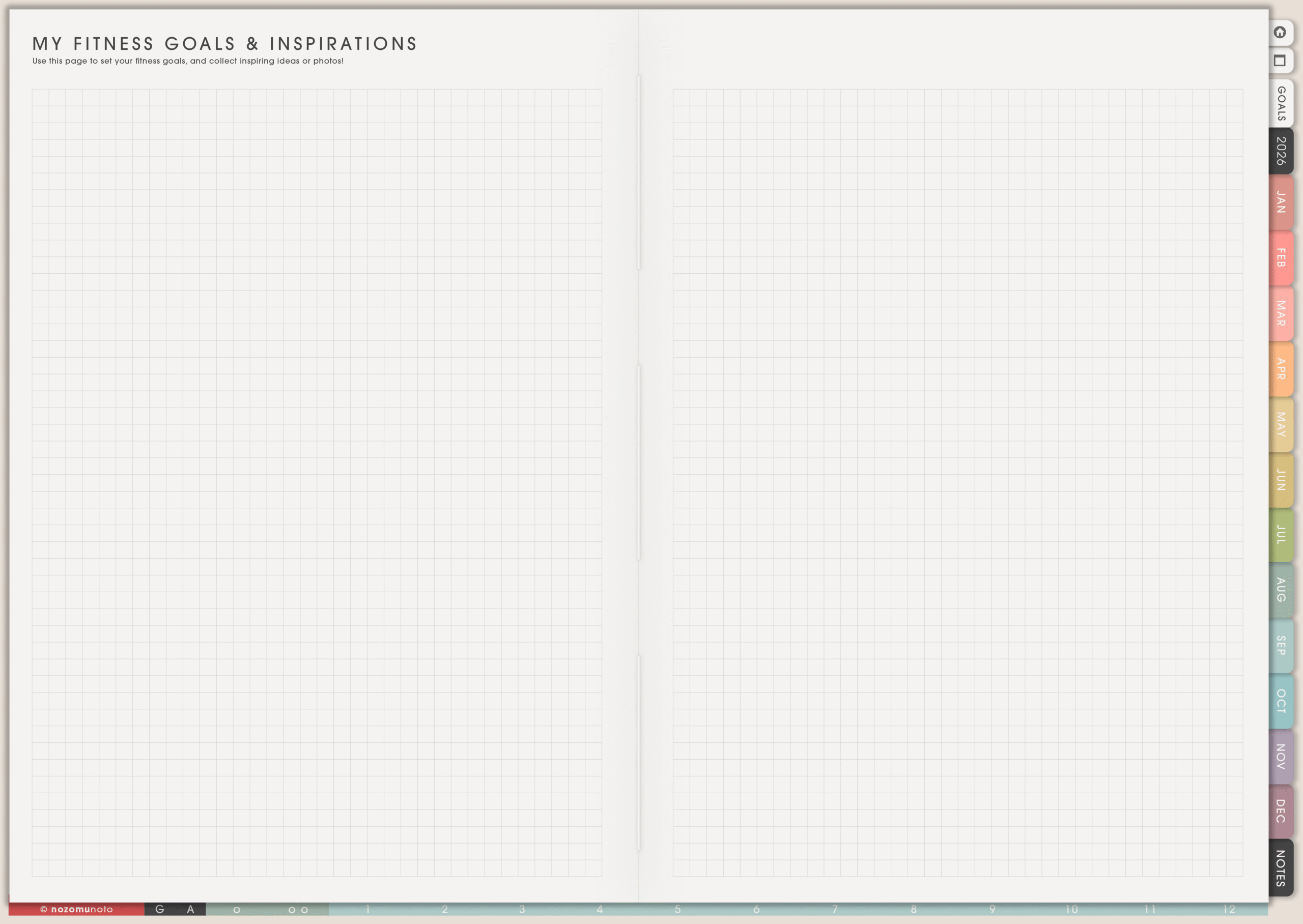Select the FEB month tab
Image resolution: width=1303 pixels, height=924 pixels.
(x=1281, y=258)
